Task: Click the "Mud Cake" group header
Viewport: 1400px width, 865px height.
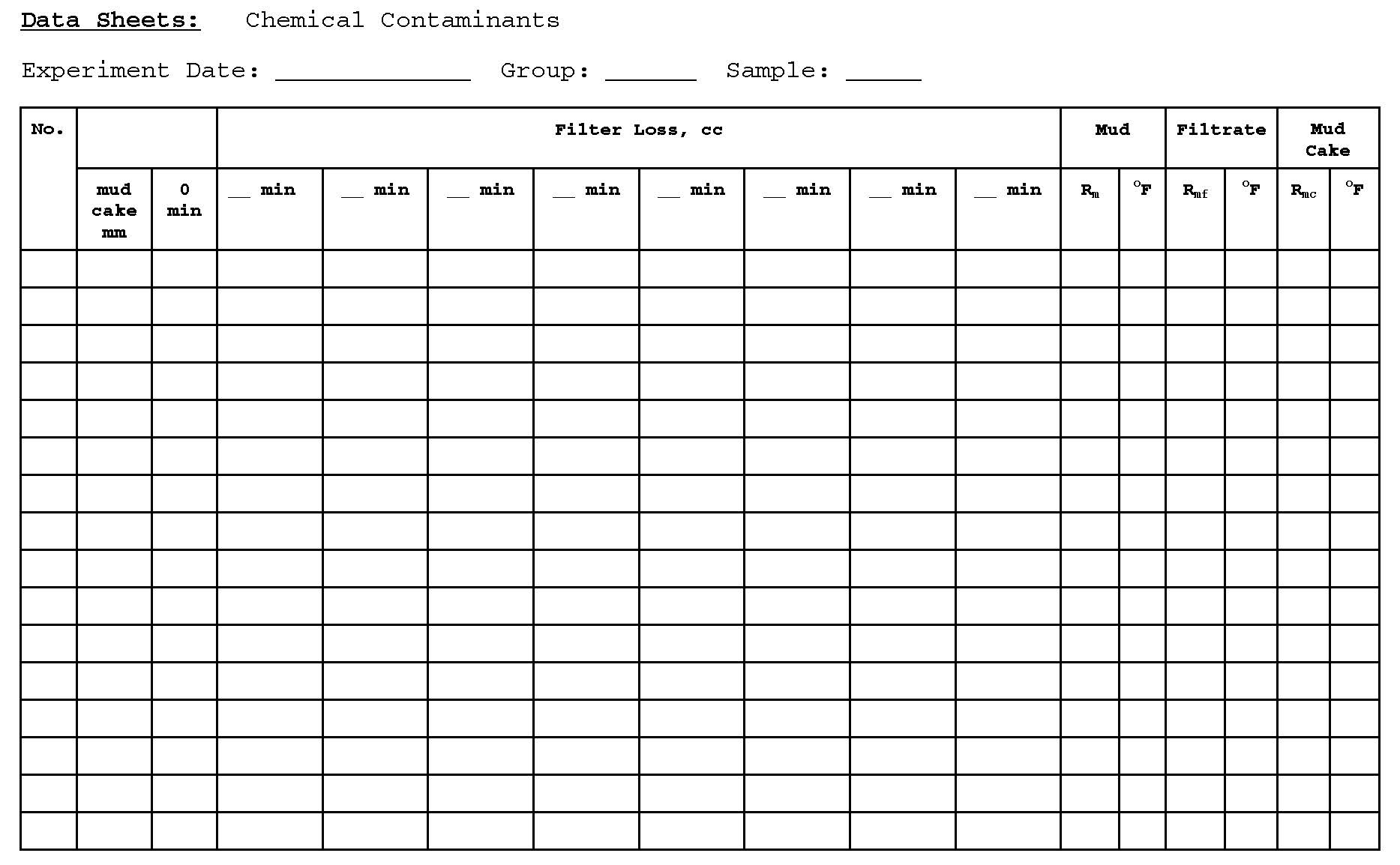Action: (1327, 140)
